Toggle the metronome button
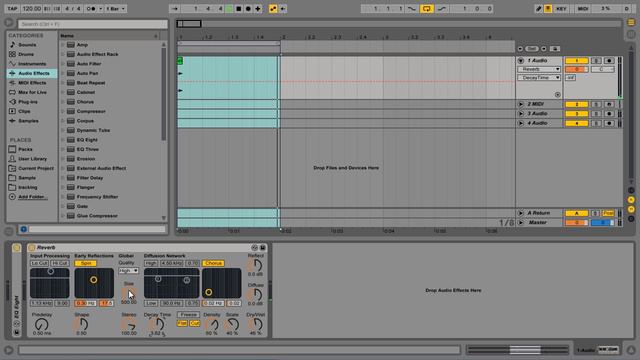This screenshot has height=360, width=640. pos(91,9)
